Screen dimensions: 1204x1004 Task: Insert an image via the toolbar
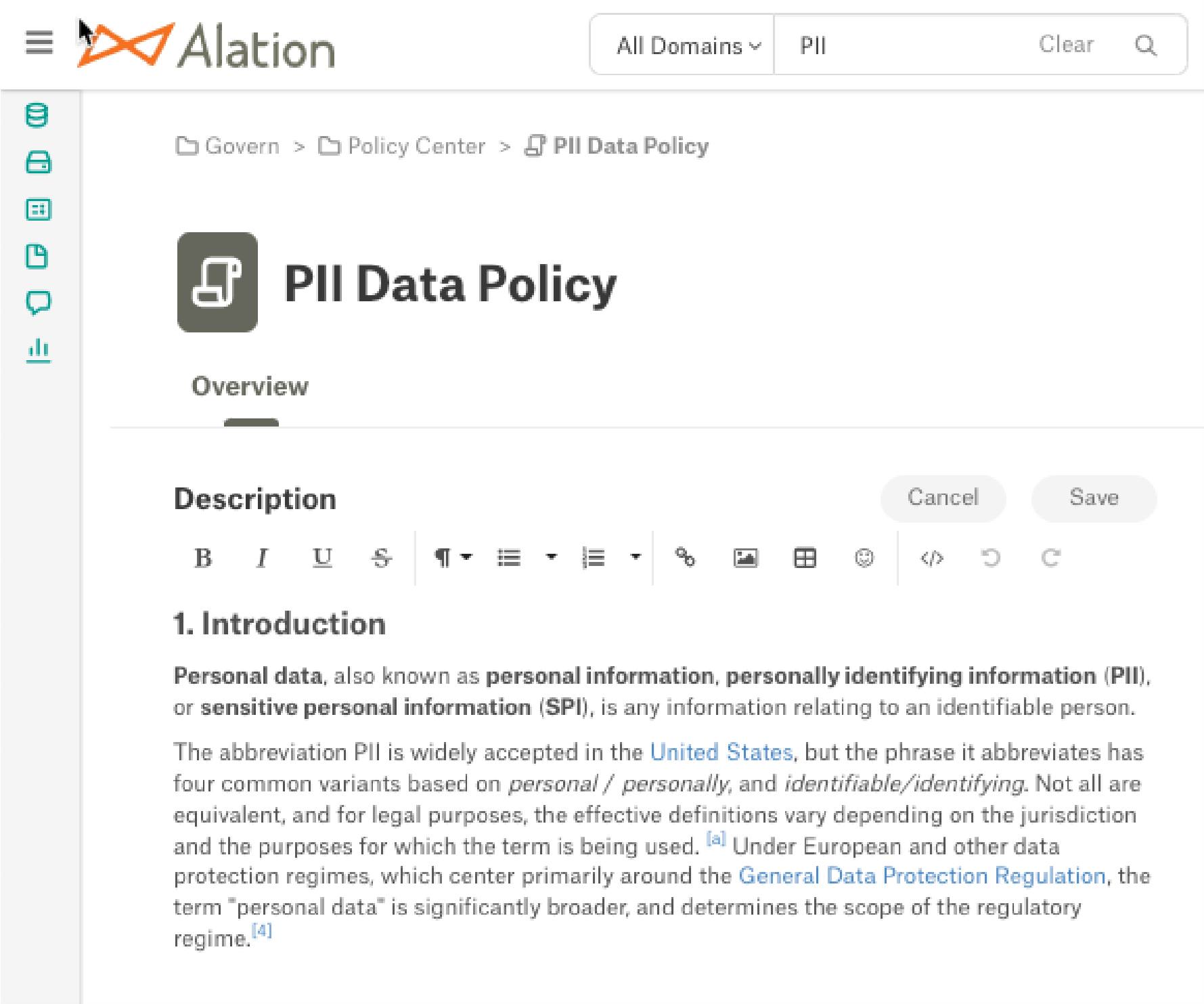745,558
